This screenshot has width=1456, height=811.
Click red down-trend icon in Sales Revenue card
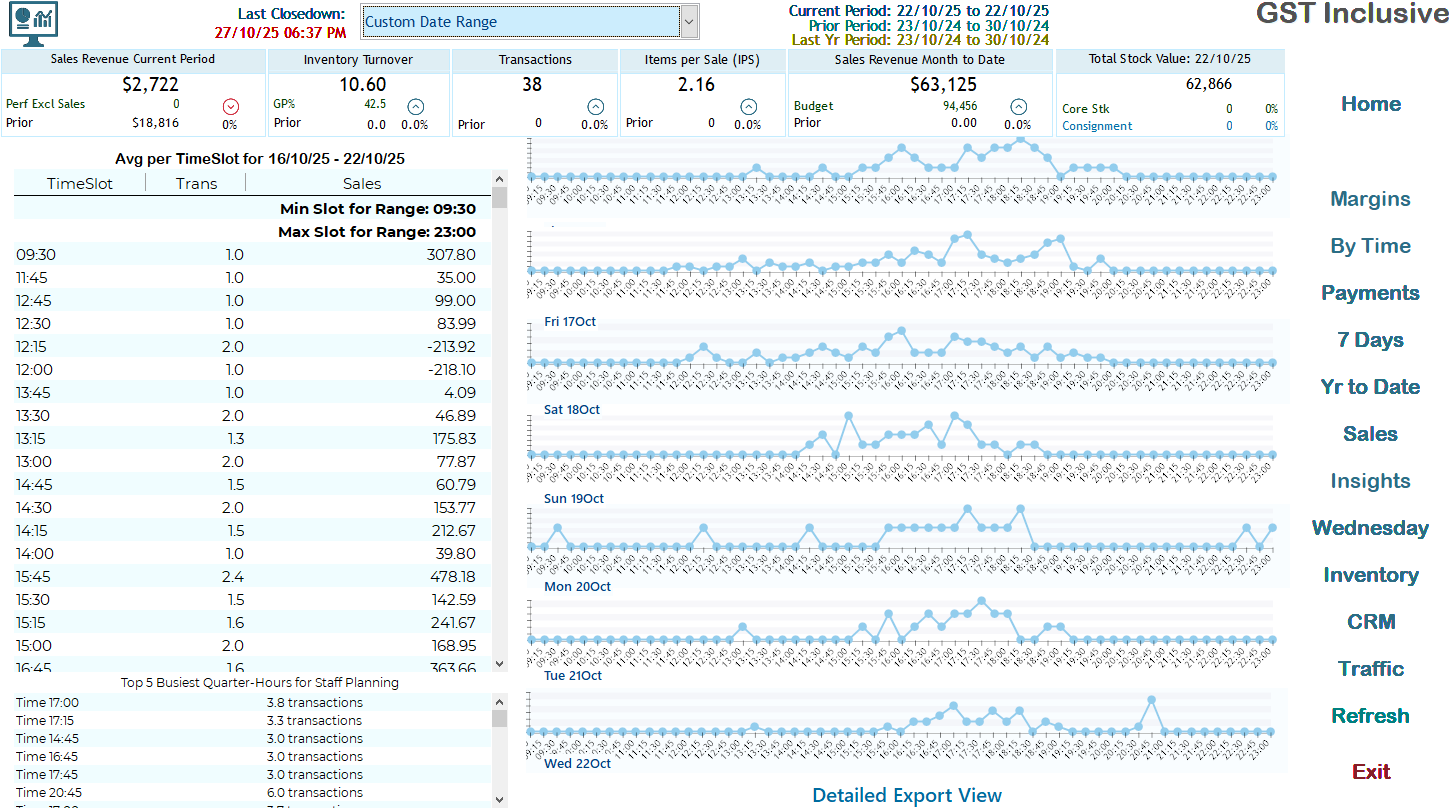(230, 106)
